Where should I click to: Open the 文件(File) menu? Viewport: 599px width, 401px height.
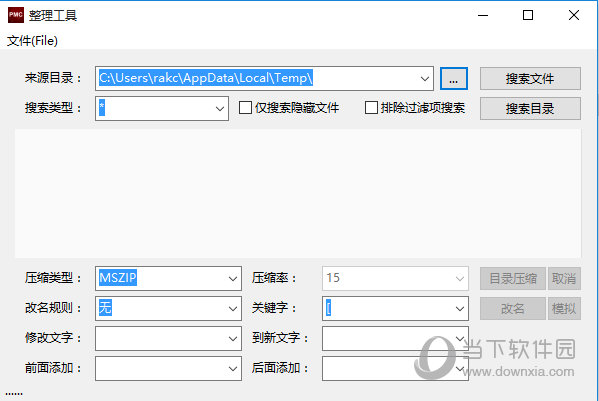(x=32, y=40)
